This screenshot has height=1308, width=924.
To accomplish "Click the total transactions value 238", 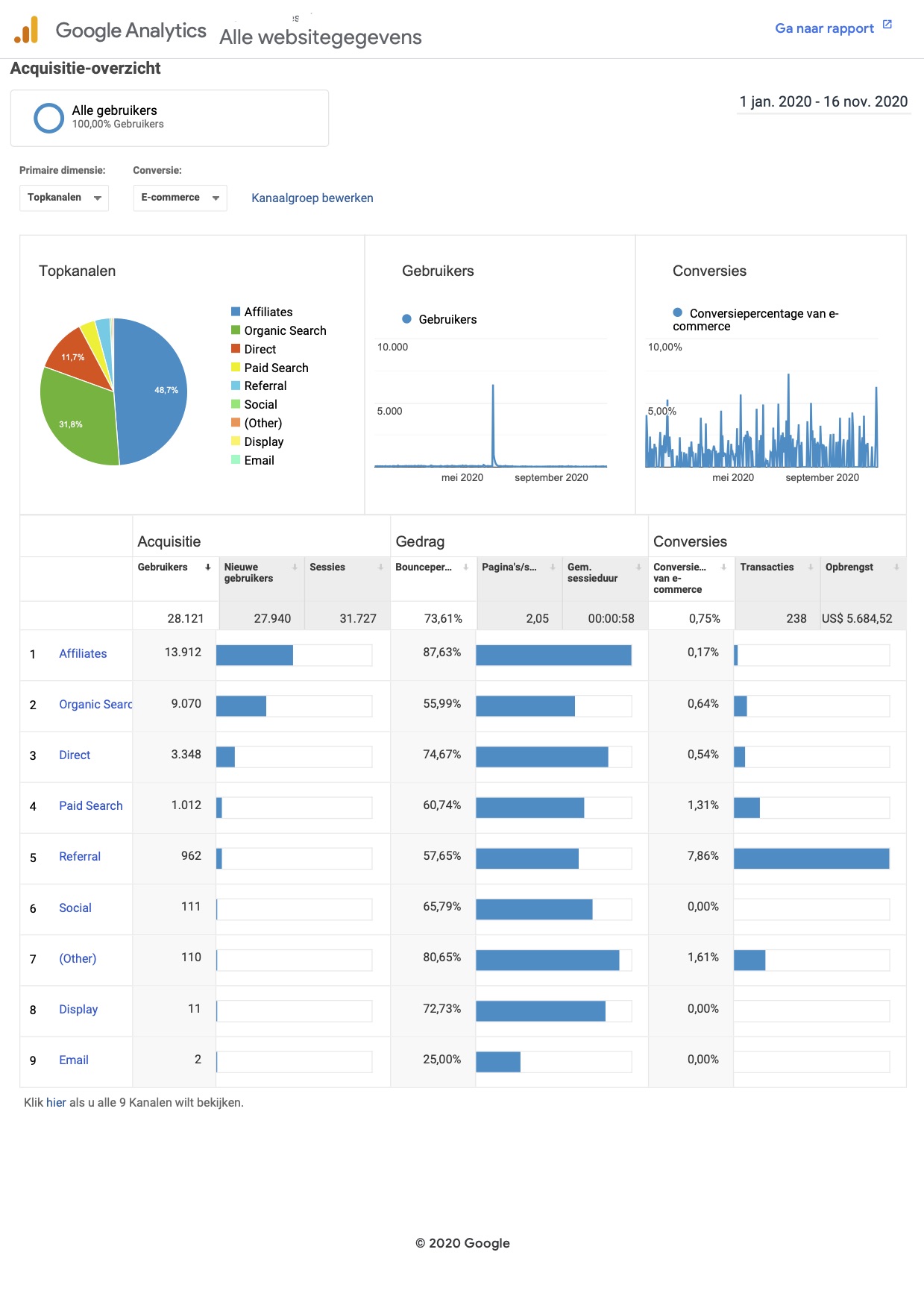I will [796, 619].
